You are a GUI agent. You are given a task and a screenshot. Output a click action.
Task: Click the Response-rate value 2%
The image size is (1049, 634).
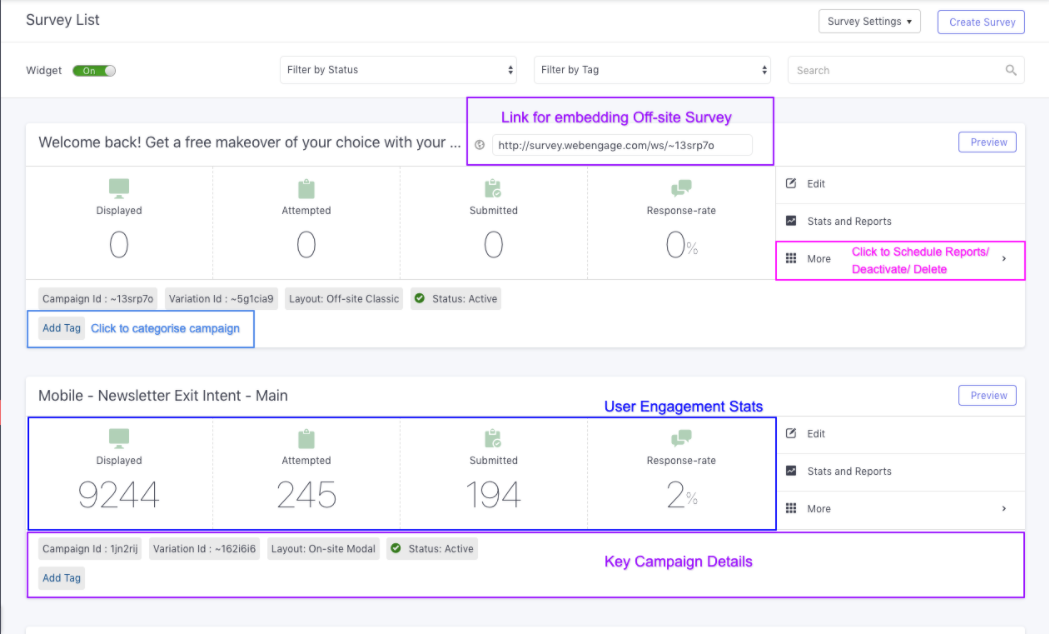(682, 496)
